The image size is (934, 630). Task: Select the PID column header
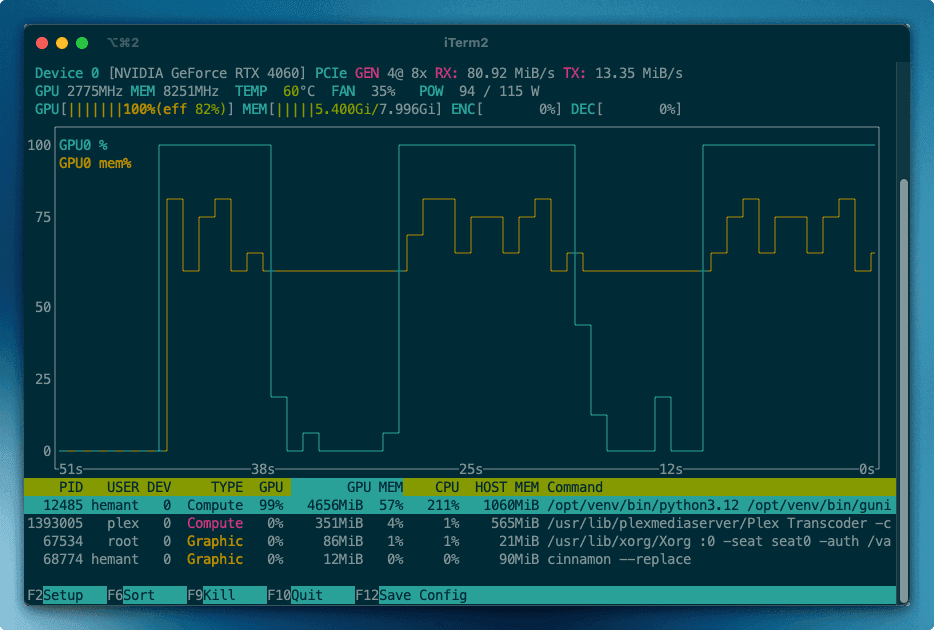click(71, 487)
